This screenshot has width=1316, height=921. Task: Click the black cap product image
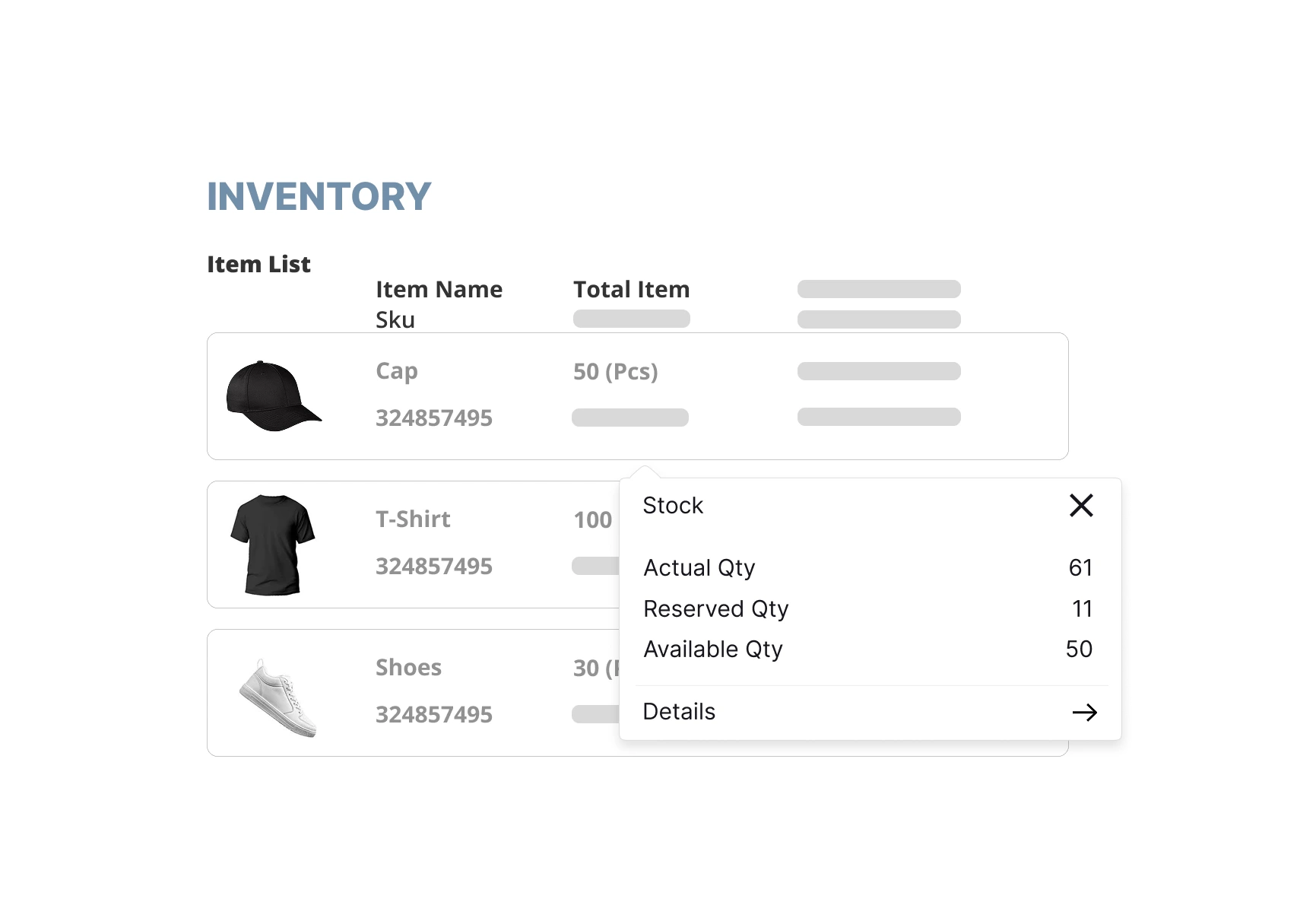[273, 396]
